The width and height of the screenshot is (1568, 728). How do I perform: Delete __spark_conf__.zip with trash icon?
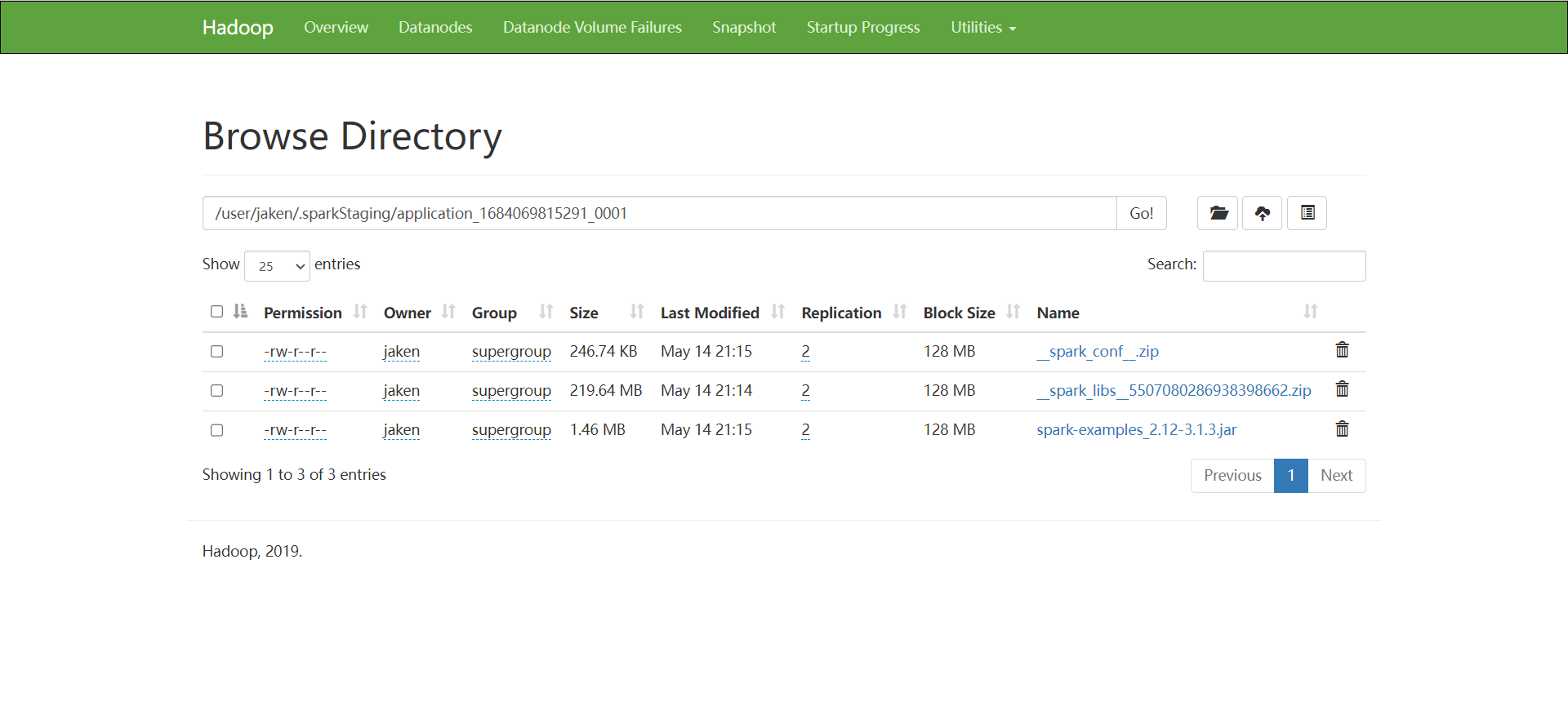click(1342, 350)
